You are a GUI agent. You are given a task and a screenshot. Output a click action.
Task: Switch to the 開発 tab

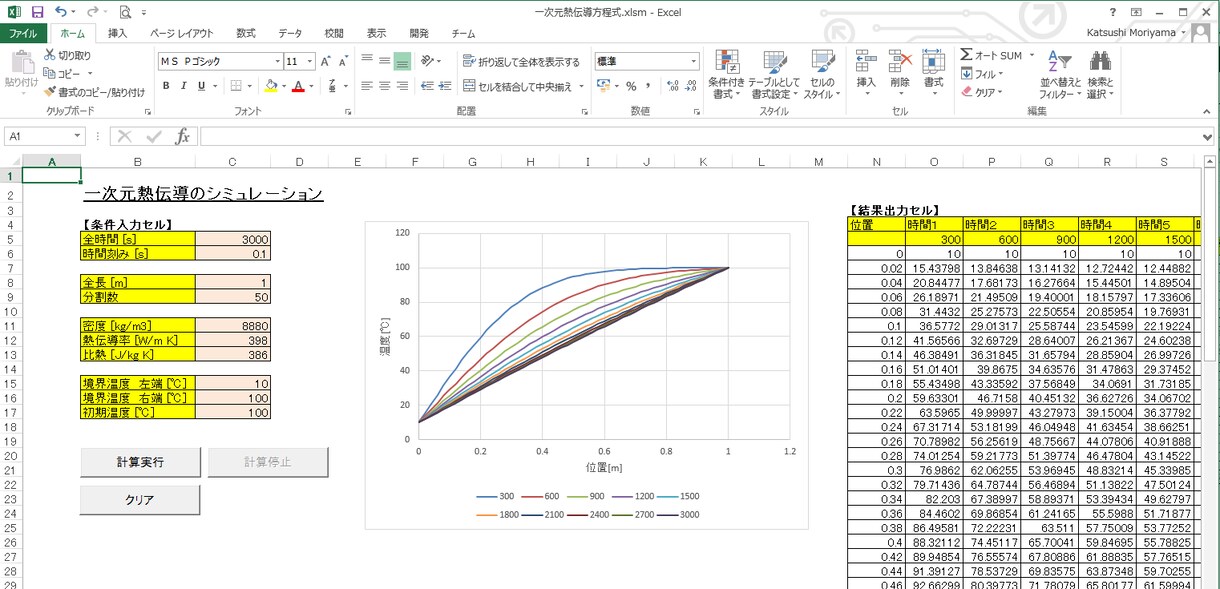coord(419,33)
